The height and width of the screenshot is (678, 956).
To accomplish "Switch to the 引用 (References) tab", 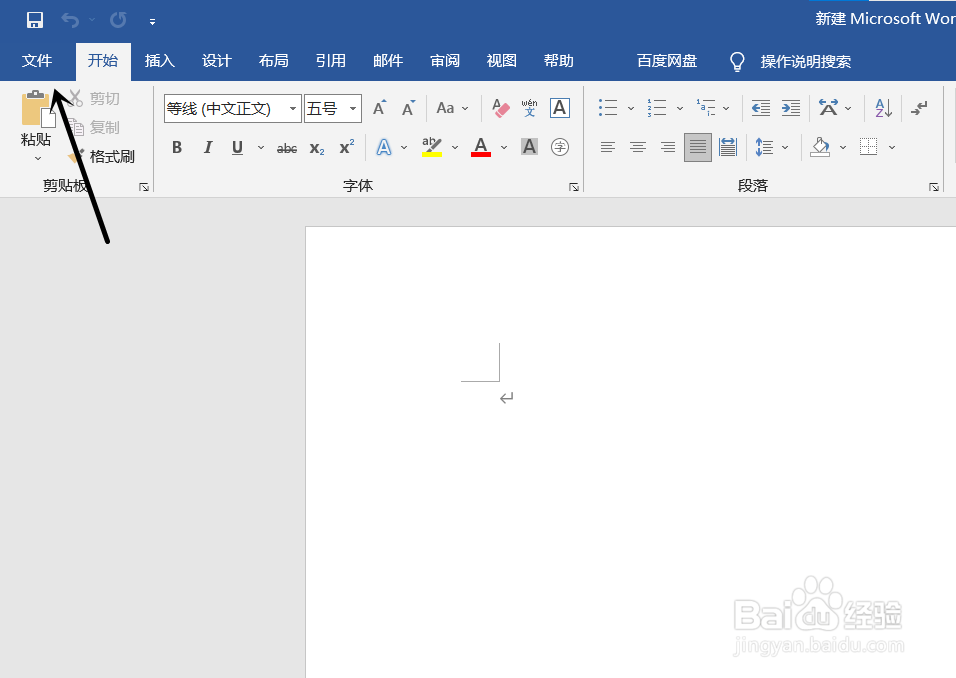I will 330,61.
